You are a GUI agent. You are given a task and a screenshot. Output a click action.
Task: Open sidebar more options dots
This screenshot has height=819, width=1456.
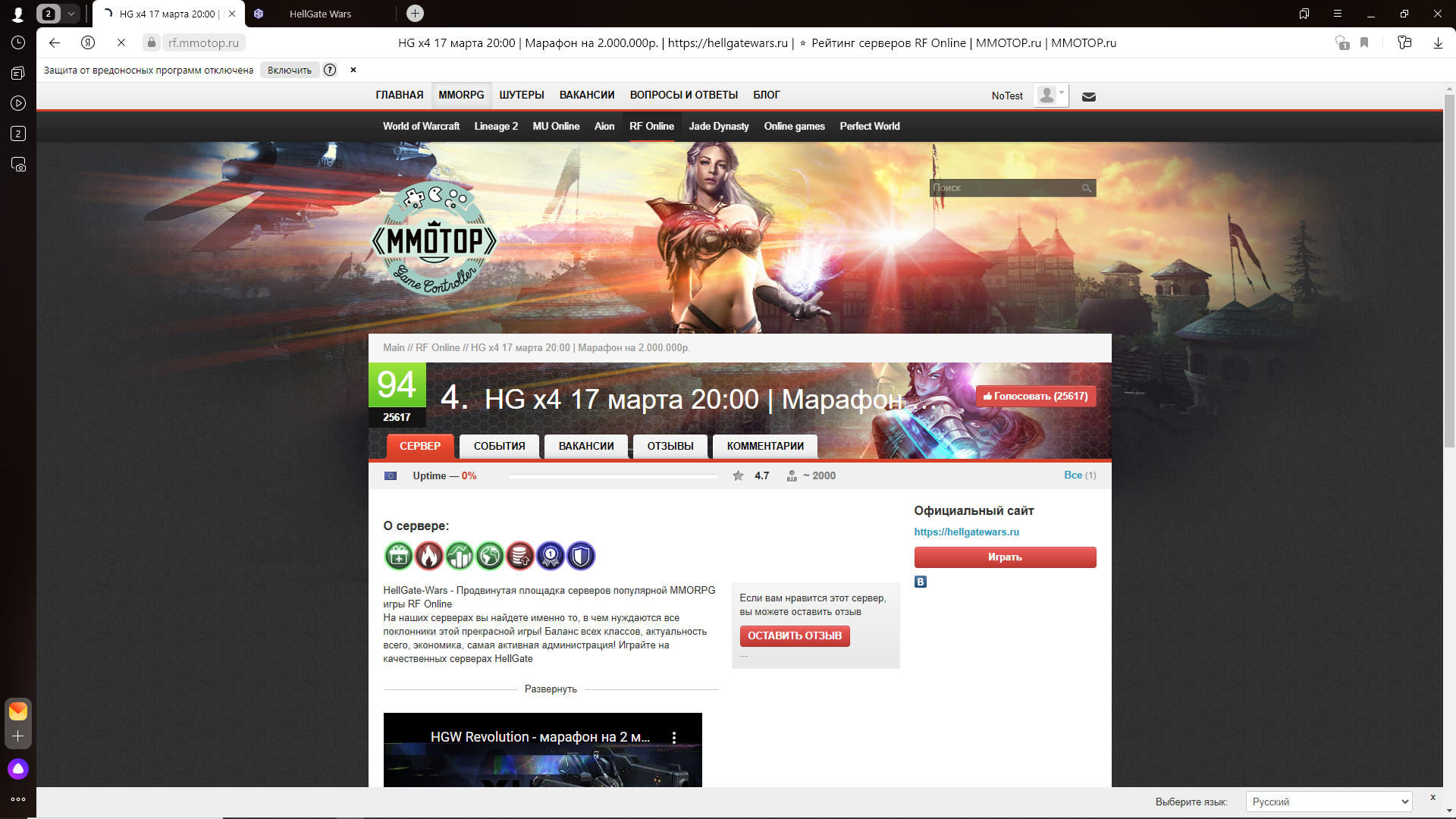click(18, 799)
